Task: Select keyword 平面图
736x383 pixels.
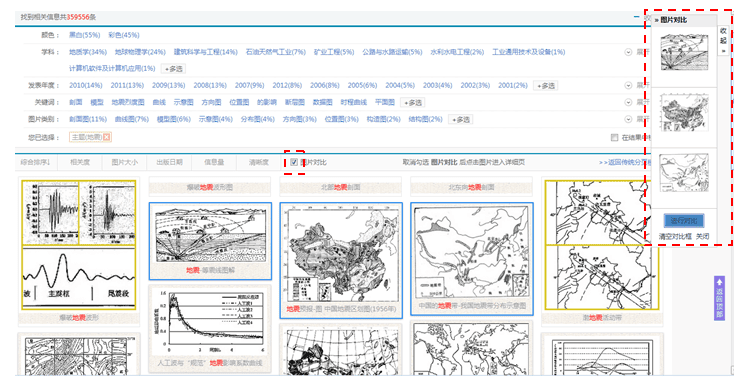Action: (385, 102)
